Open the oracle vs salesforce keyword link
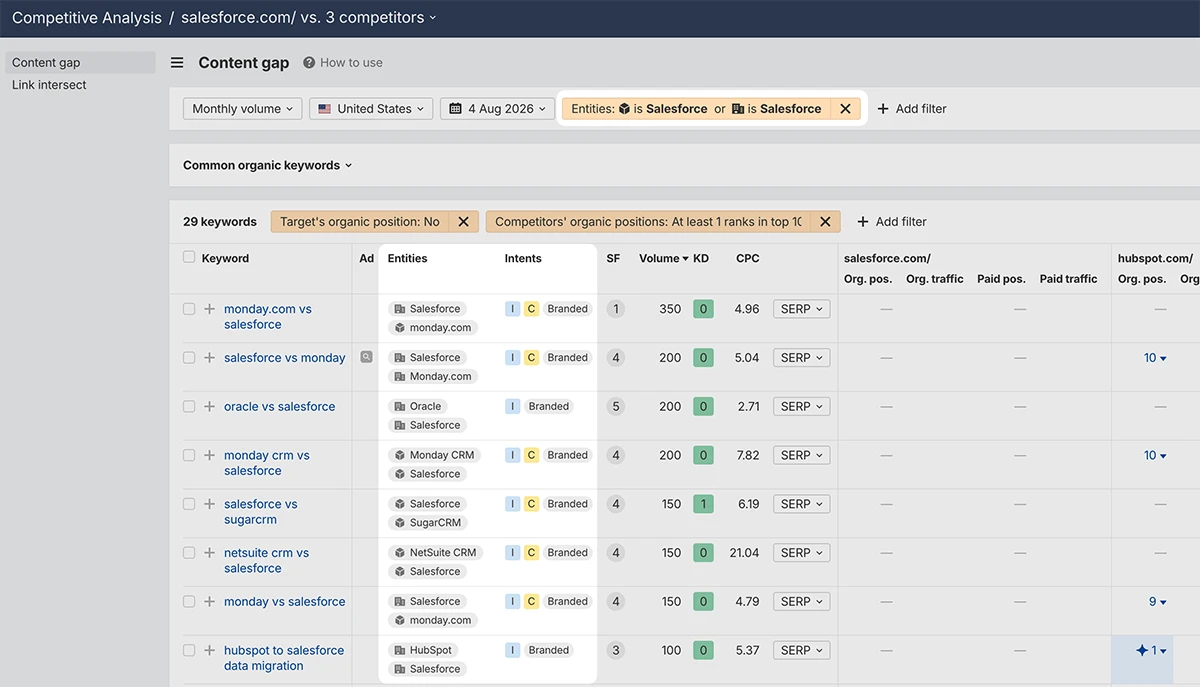The width and height of the screenshot is (1200, 687). tap(279, 407)
